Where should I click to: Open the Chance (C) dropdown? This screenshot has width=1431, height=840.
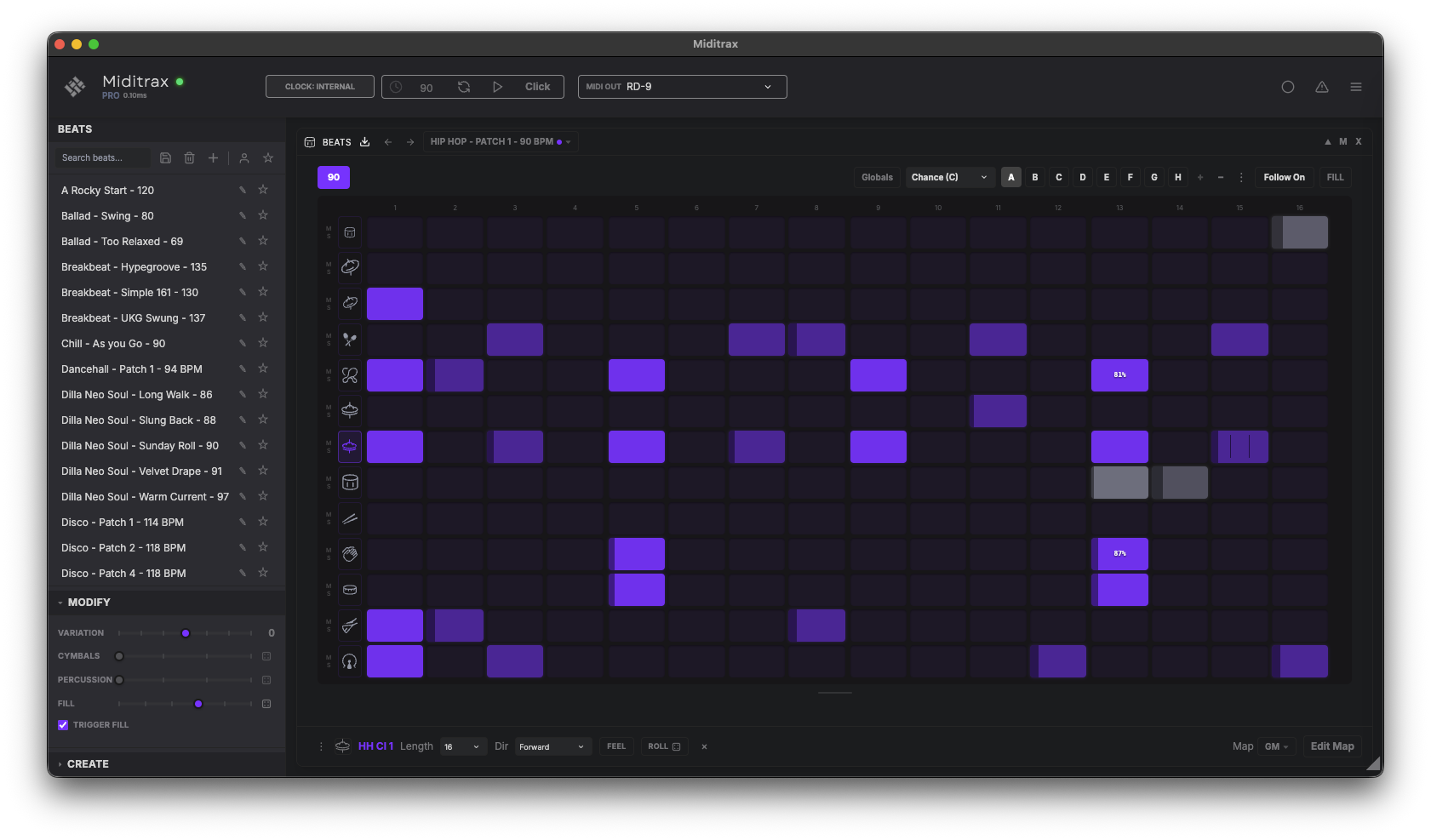tap(949, 177)
